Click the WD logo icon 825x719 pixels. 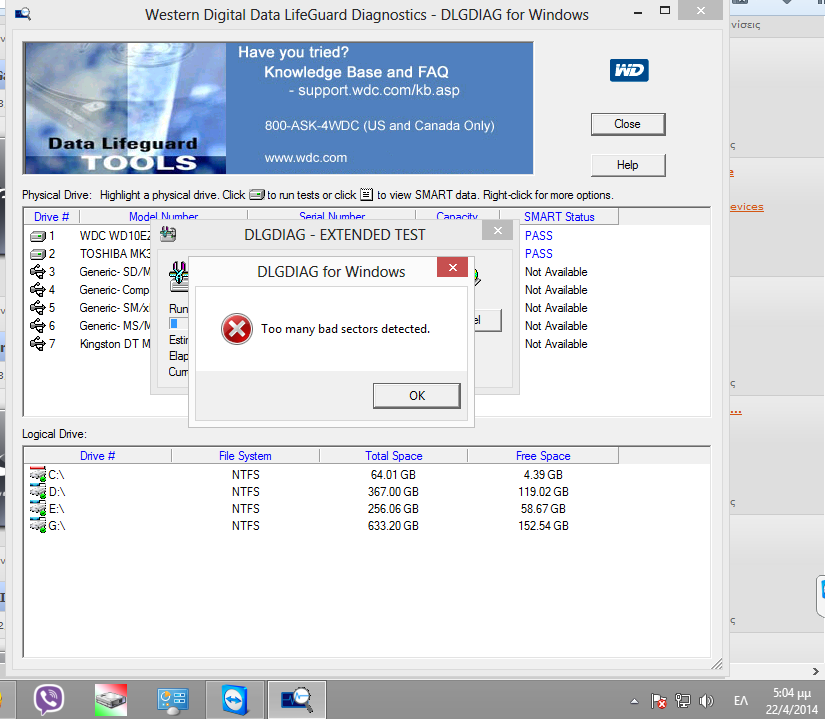click(x=629, y=70)
